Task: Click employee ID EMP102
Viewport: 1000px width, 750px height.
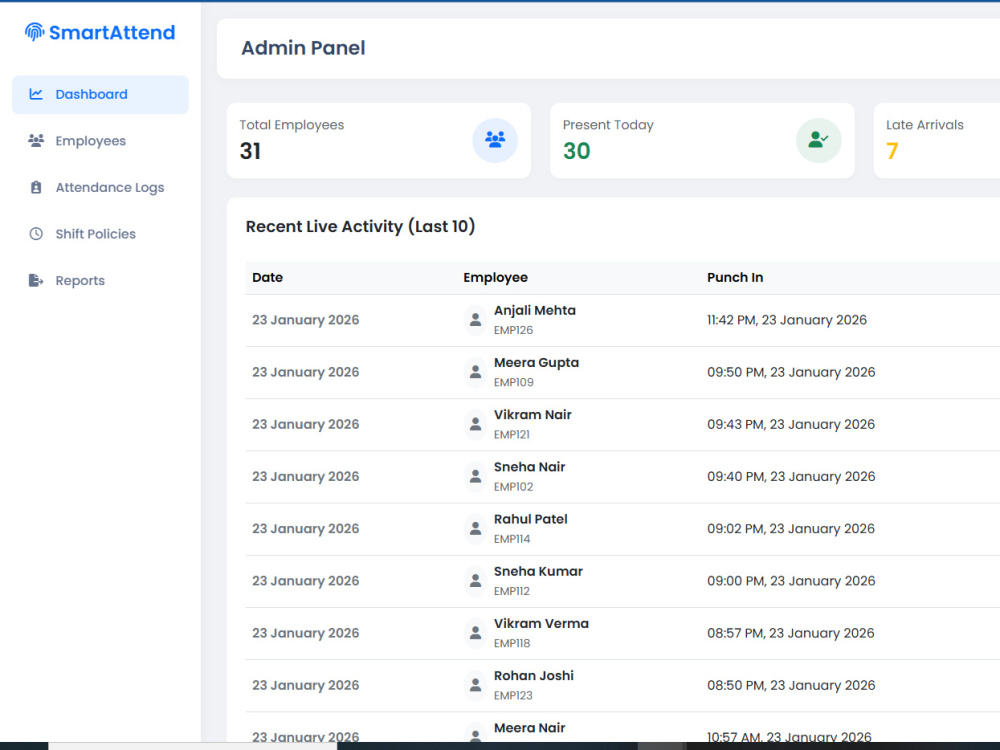Action: (x=513, y=487)
